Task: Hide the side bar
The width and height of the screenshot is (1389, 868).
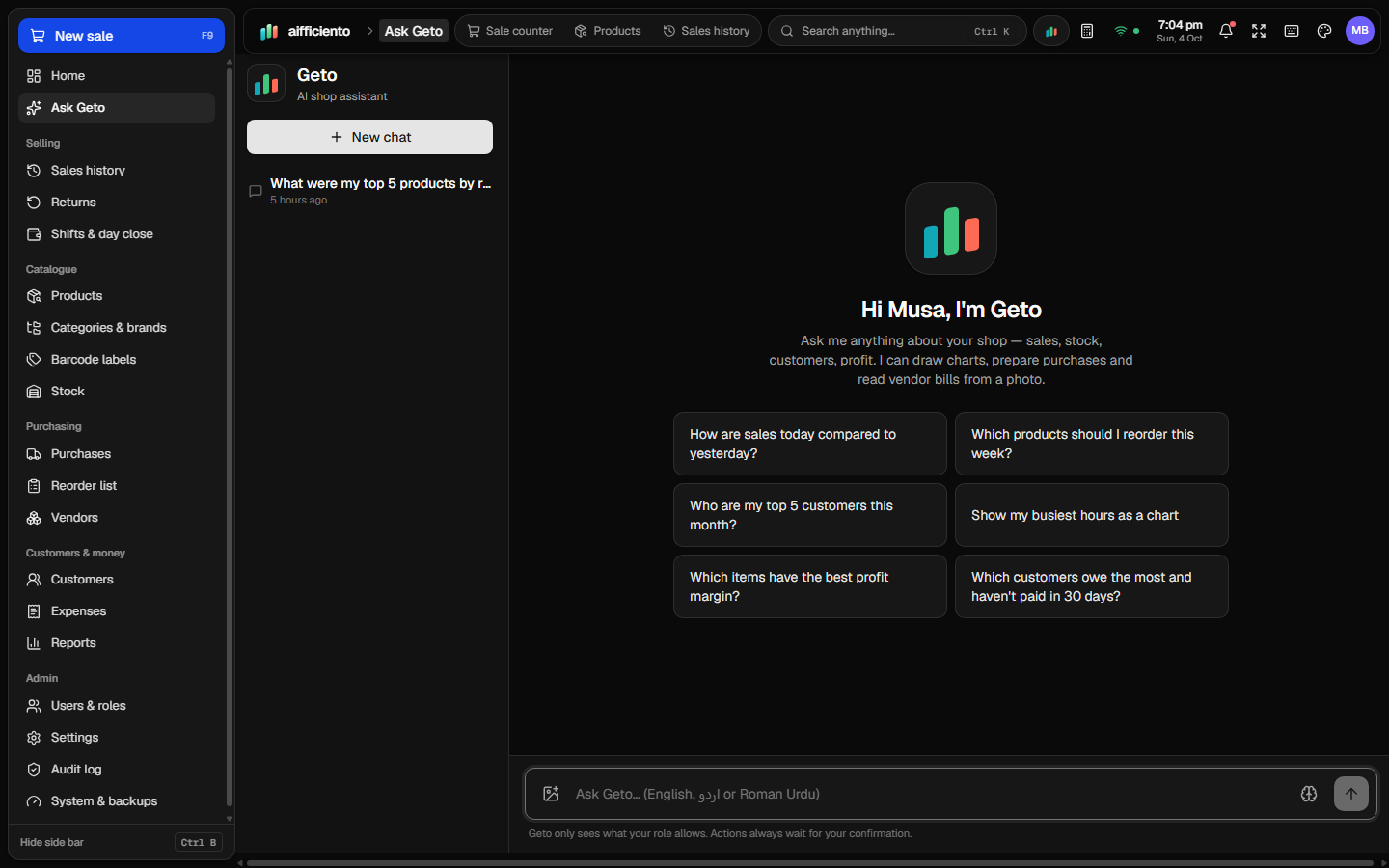Action: click(122, 842)
